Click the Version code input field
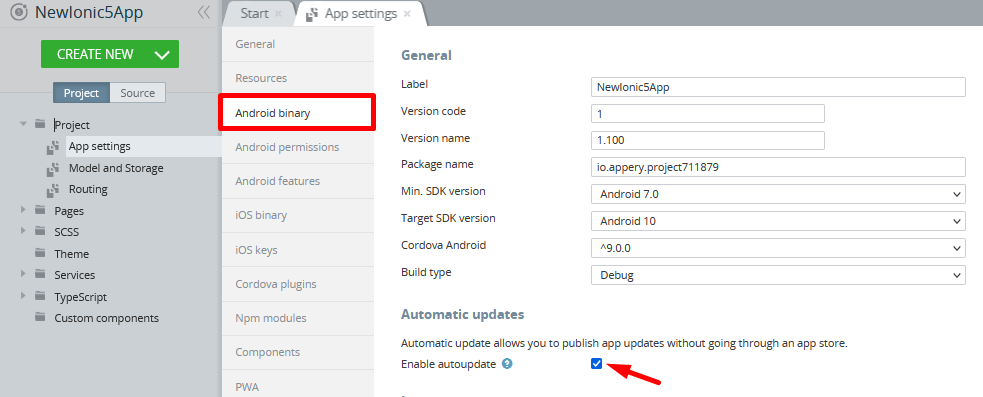The height and width of the screenshot is (397, 983). coord(708,114)
